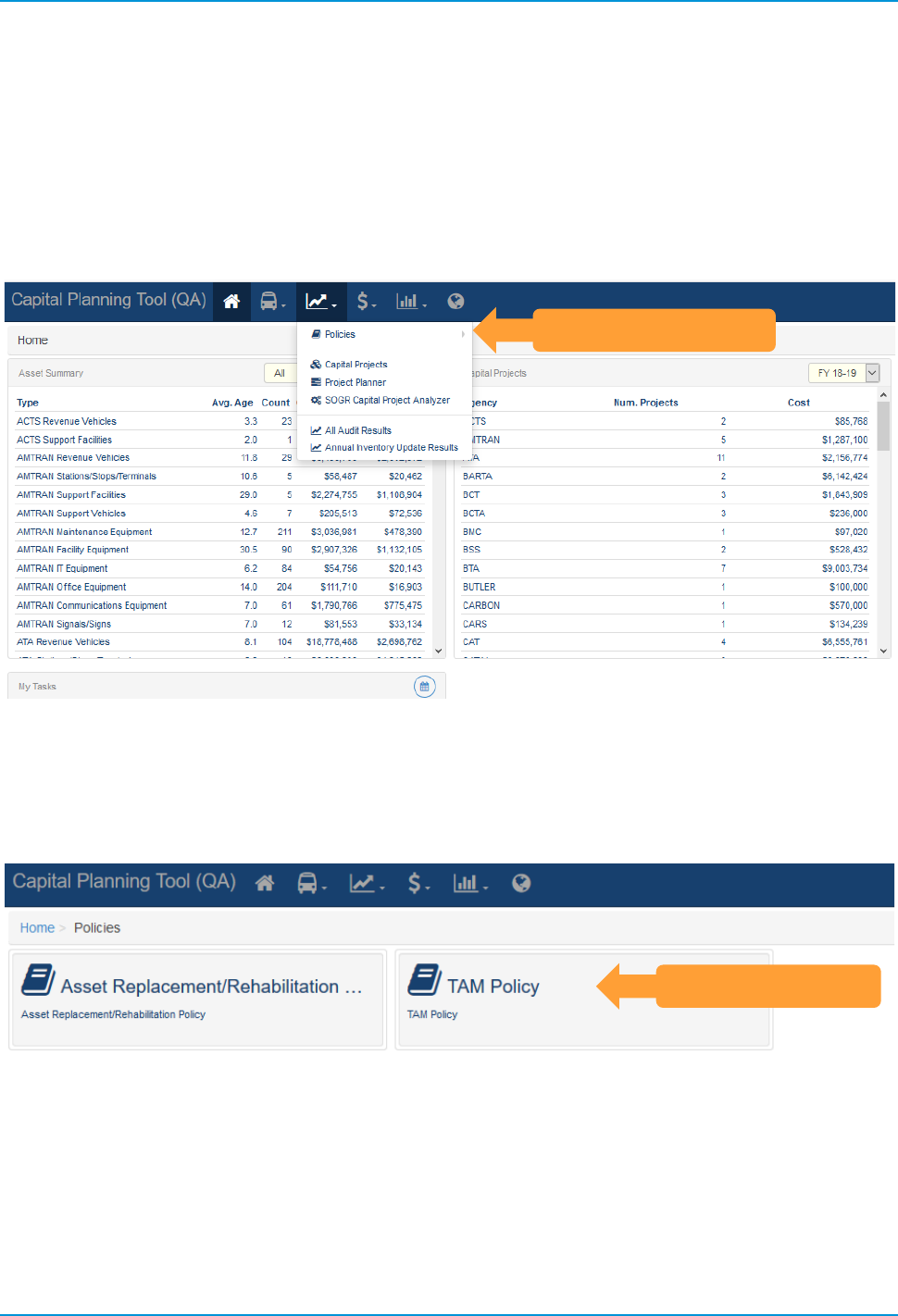Select AMTRAN Signals/Signs row

pyautogui.click(x=219, y=624)
